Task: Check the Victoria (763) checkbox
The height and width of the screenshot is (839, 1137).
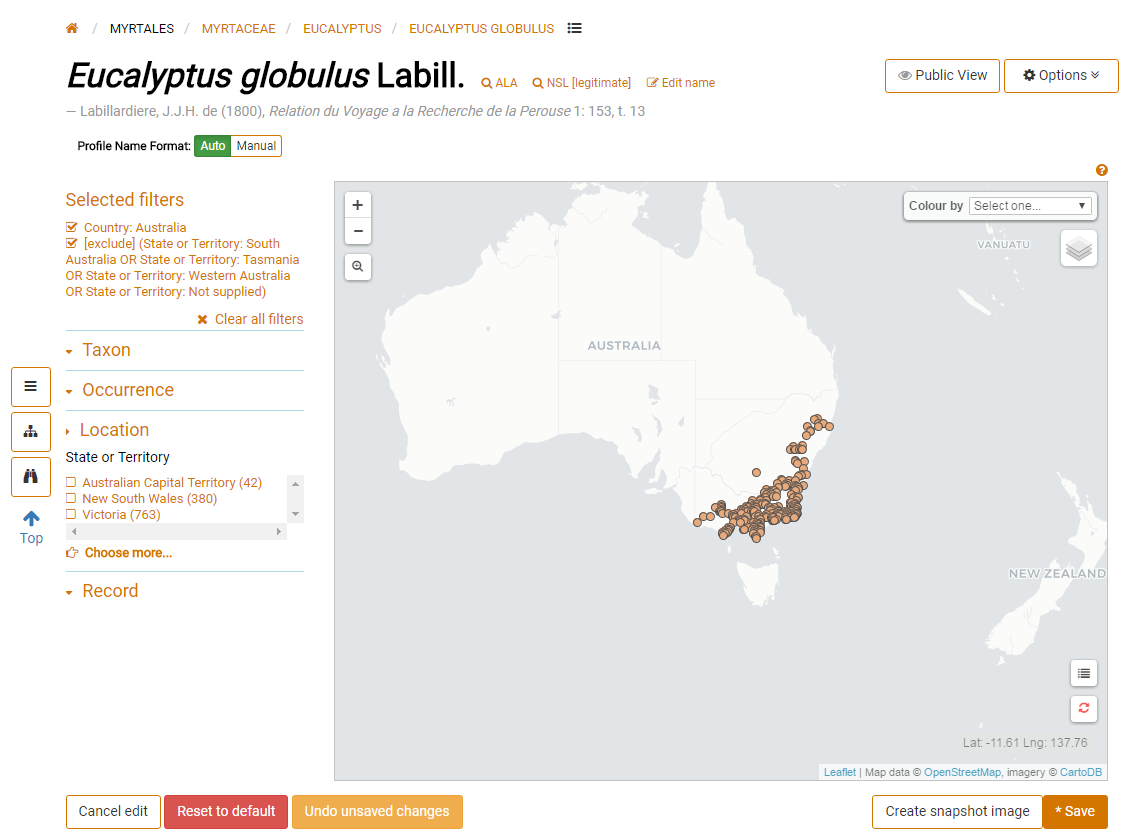Action: tap(71, 514)
